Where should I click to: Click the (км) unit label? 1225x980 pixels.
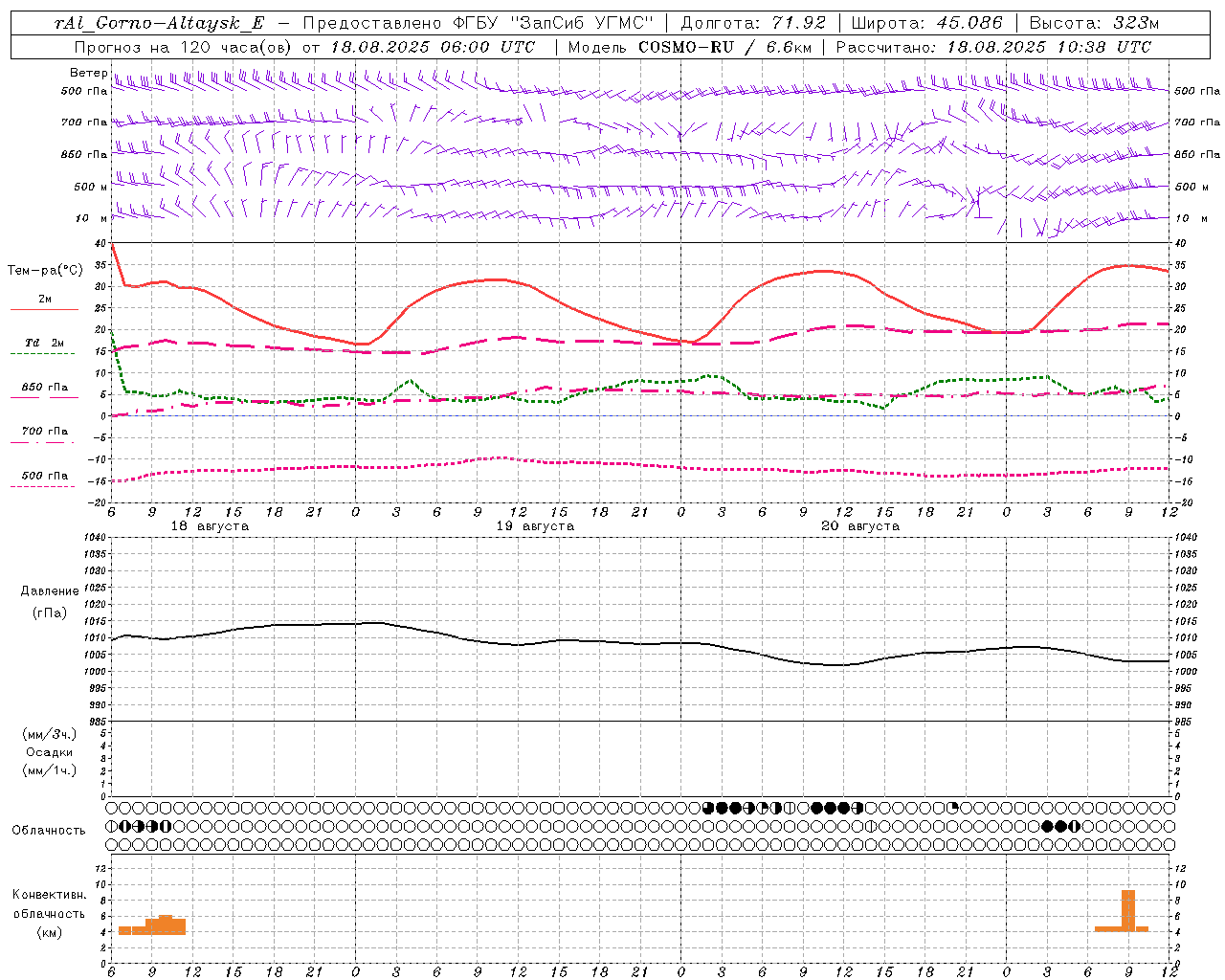click(x=49, y=931)
